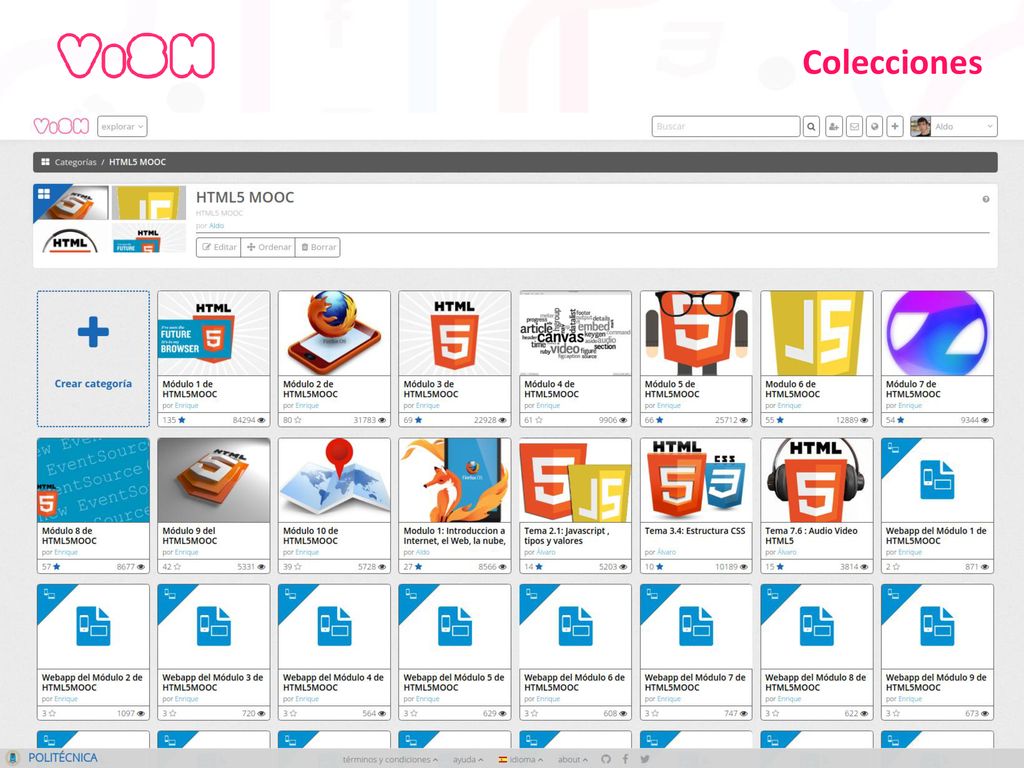Click the search magnifier button
1024x768 pixels.
[x=811, y=127]
